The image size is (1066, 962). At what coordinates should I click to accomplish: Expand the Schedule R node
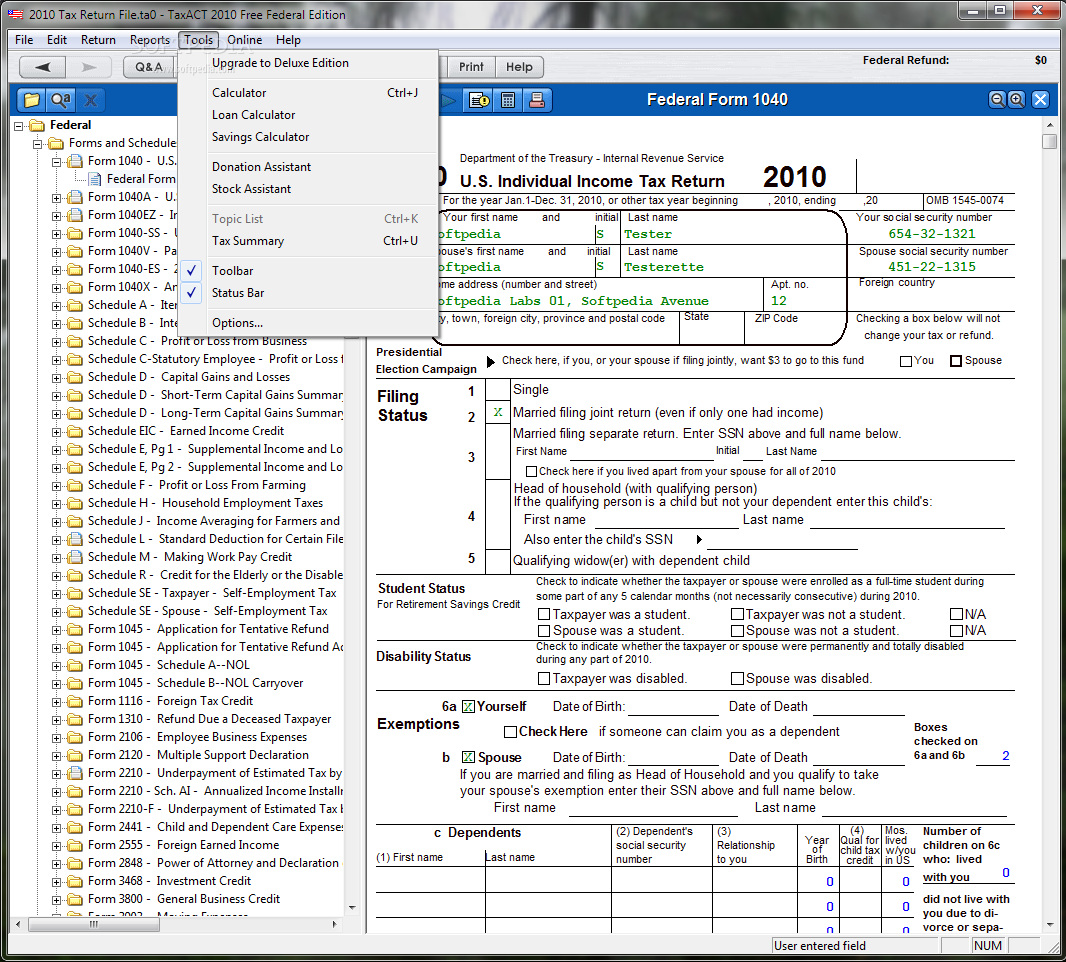57,576
